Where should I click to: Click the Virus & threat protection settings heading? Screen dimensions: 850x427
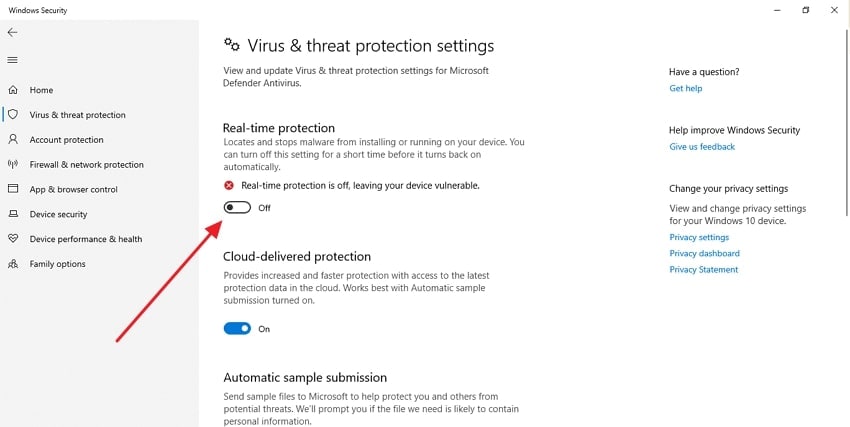[370, 46]
